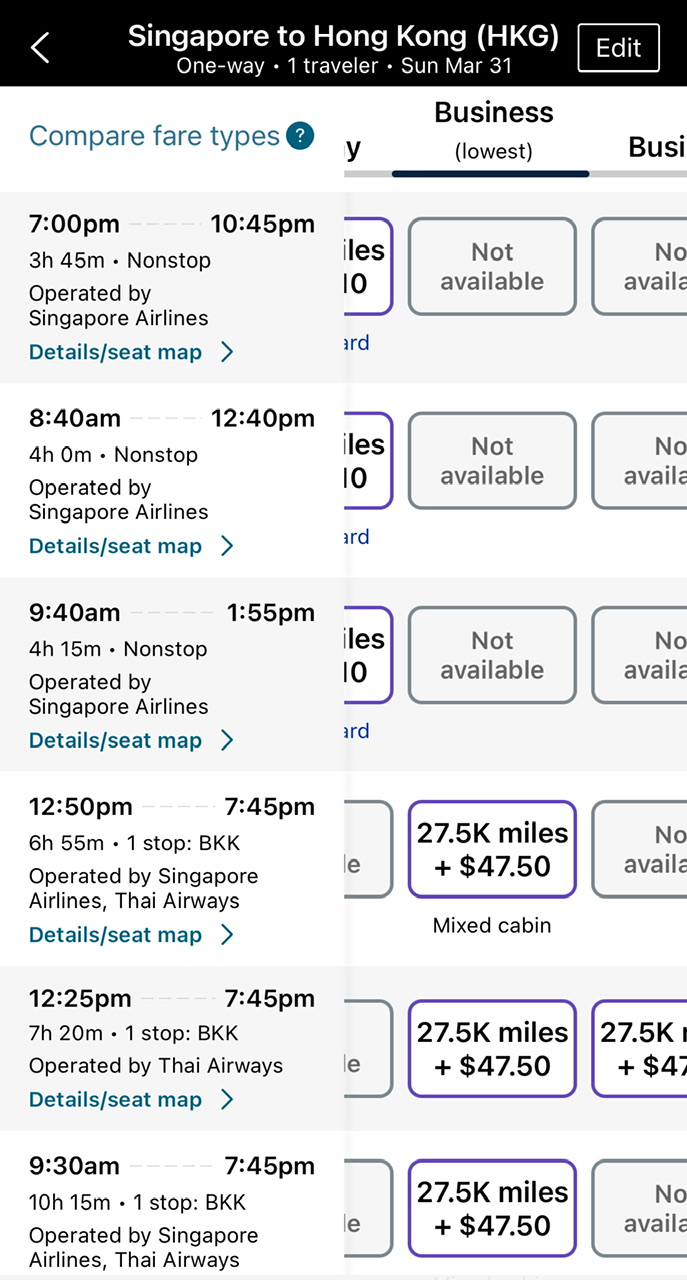Open Details/seat map for 7:00pm flight
This screenshot has width=687, height=1280.
(x=116, y=352)
